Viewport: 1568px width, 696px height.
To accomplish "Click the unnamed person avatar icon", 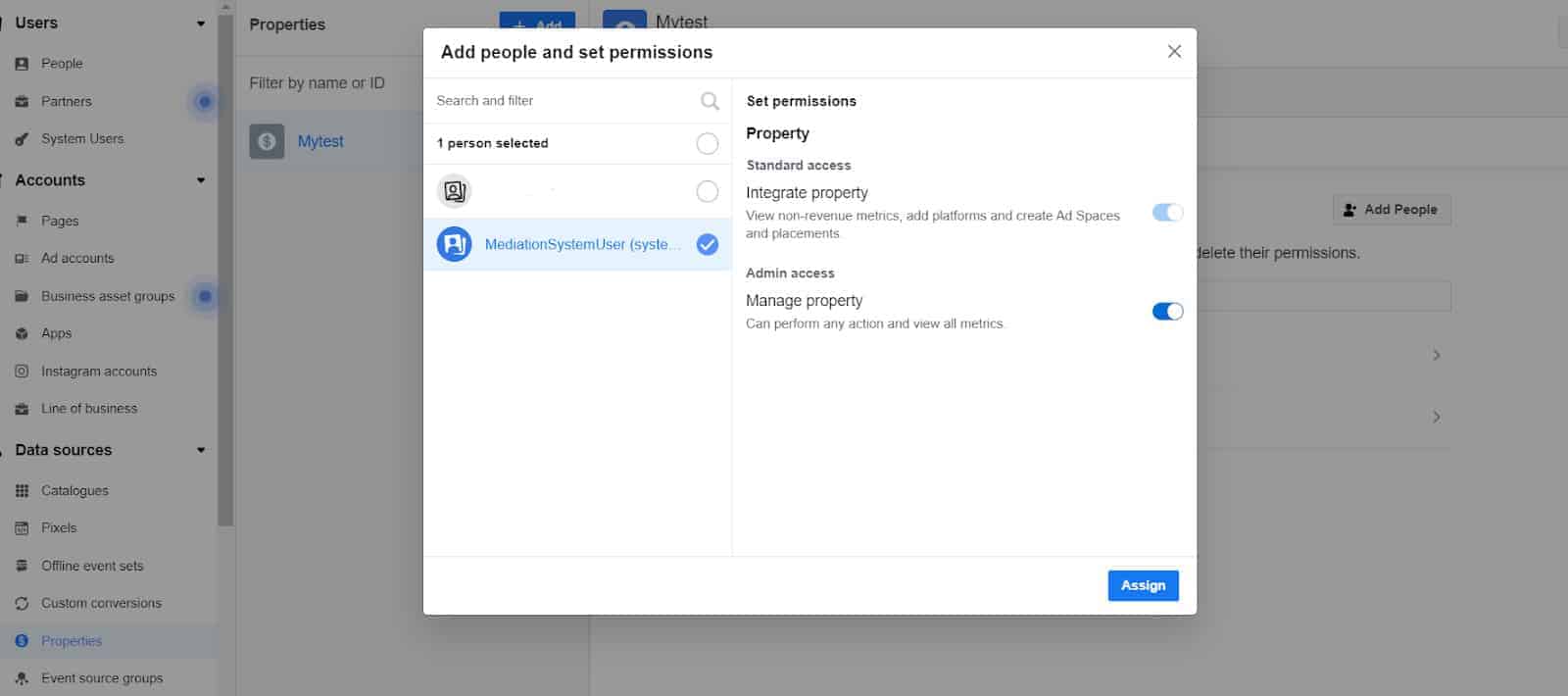I will click(454, 191).
